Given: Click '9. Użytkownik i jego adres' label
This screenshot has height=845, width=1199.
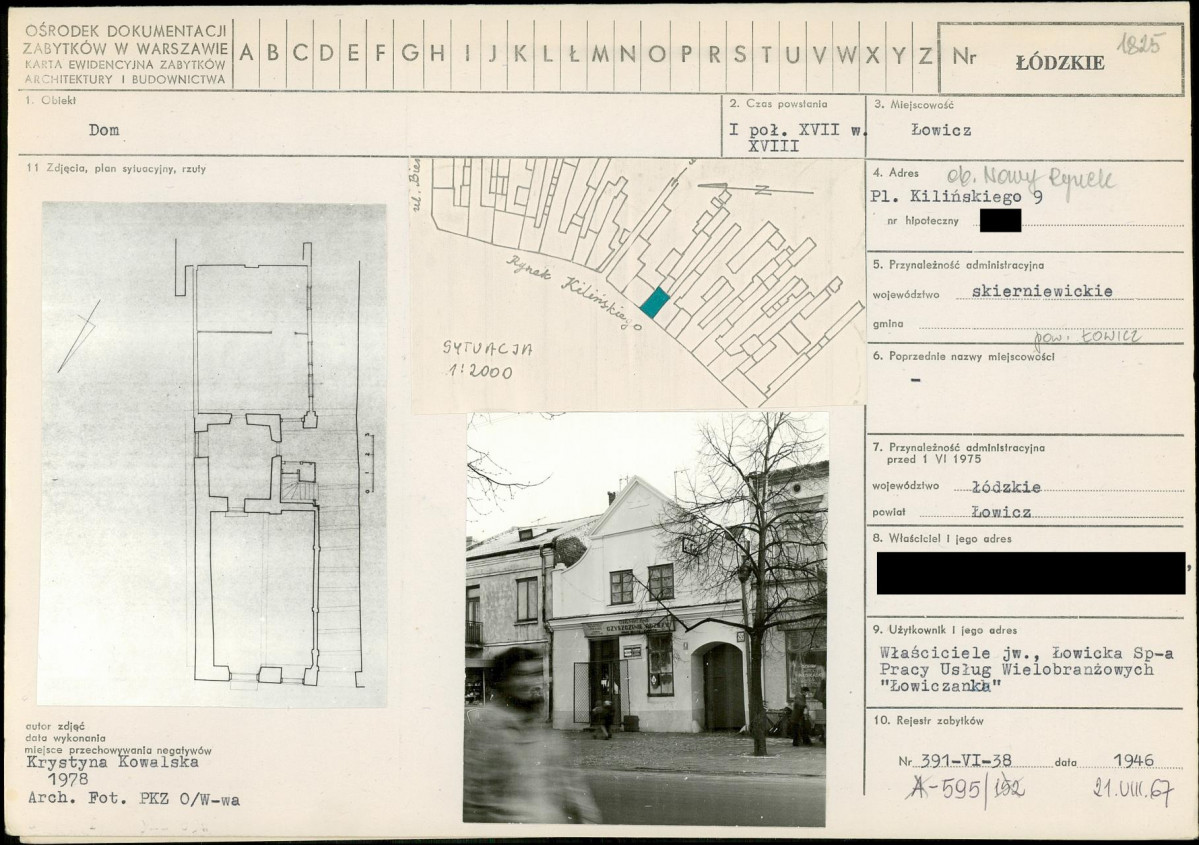Looking at the screenshot, I should tap(945, 631).
